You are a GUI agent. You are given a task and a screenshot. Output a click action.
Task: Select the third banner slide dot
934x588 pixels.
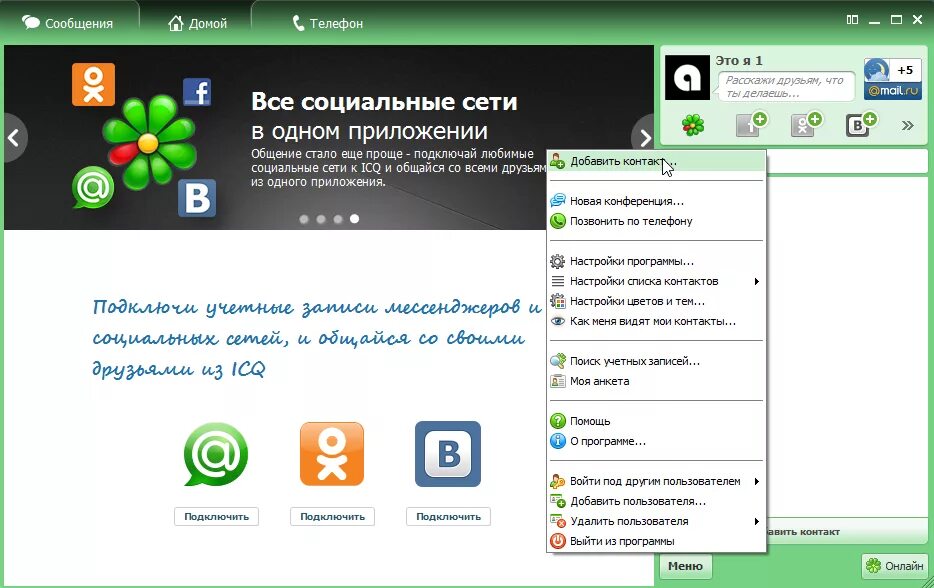[x=338, y=219]
